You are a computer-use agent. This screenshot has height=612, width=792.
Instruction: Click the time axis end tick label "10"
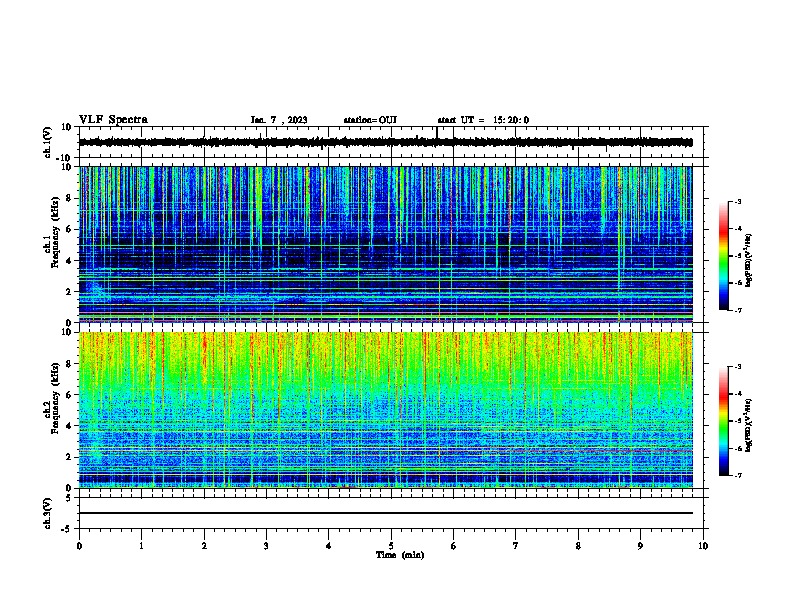click(x=703, y=546)
